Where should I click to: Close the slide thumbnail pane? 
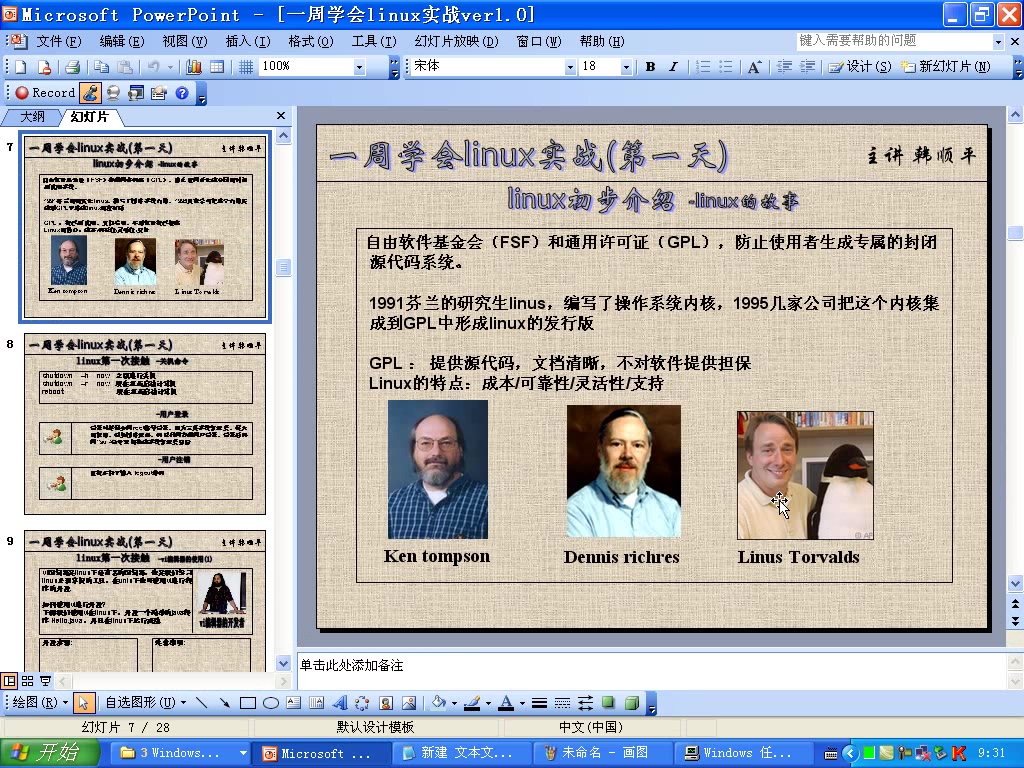pyautogui.click(x=281, y=116)
